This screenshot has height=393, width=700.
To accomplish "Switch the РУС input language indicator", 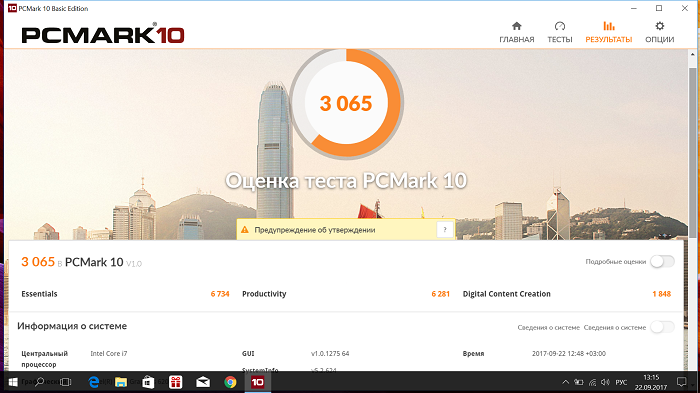I will pyautogui.click(x=621, y=382).
